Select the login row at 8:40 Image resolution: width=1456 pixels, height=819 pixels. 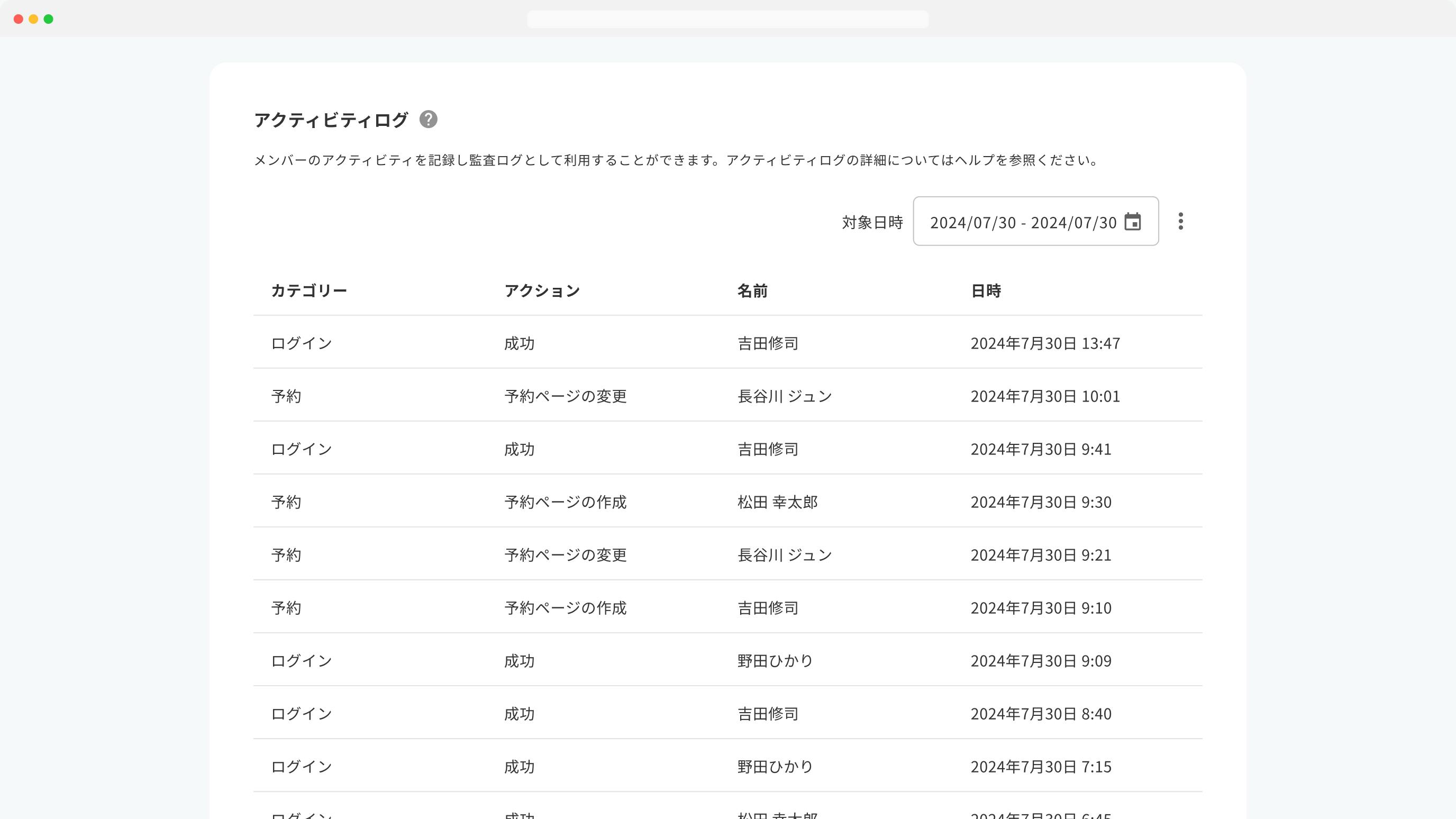click(727, 713)
